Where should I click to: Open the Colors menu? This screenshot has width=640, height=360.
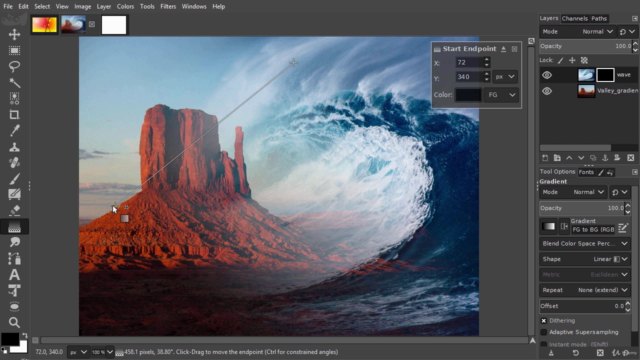(125, 7)
